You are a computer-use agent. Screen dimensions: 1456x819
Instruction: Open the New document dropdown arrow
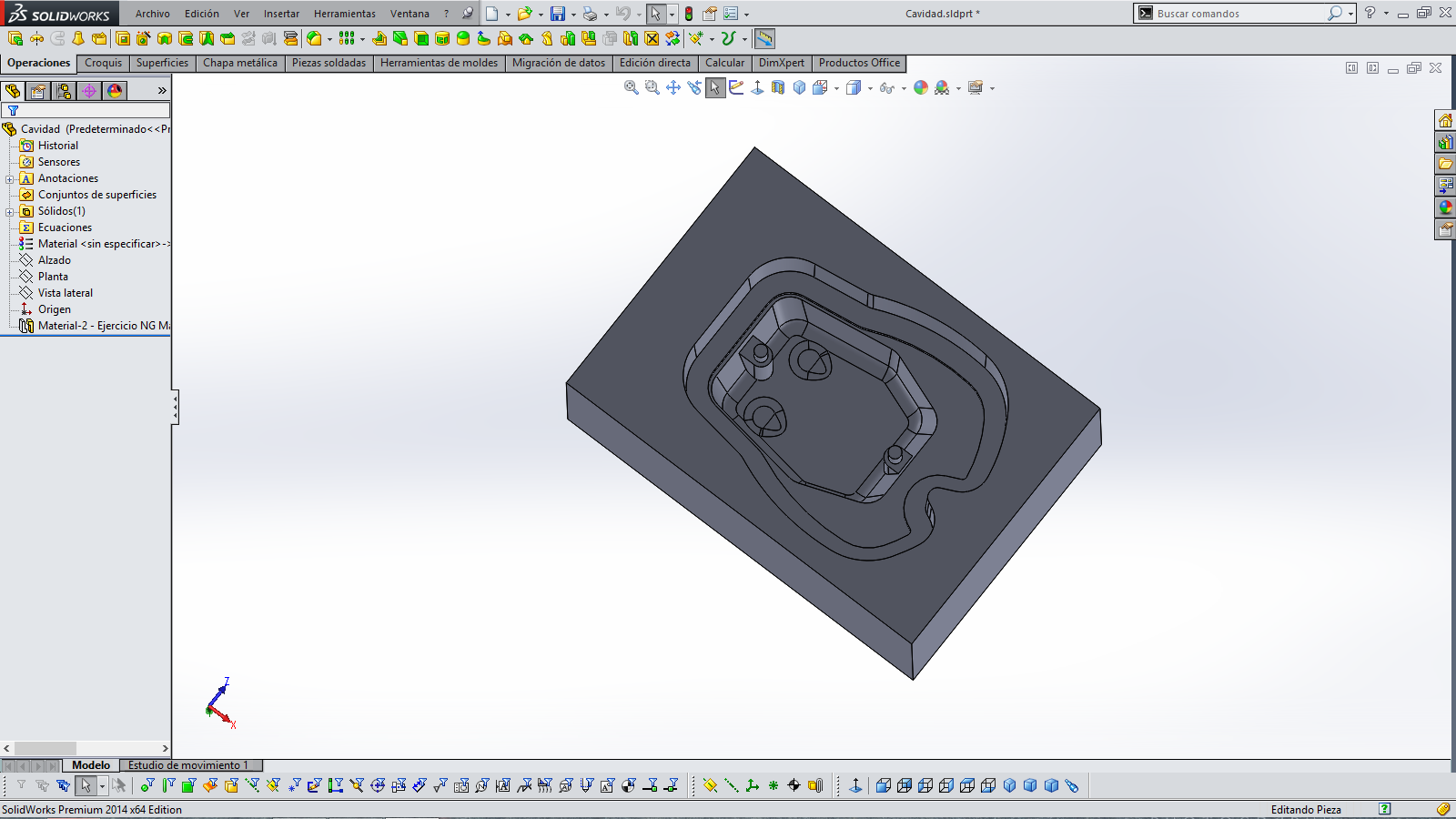[x=508, y=15]
